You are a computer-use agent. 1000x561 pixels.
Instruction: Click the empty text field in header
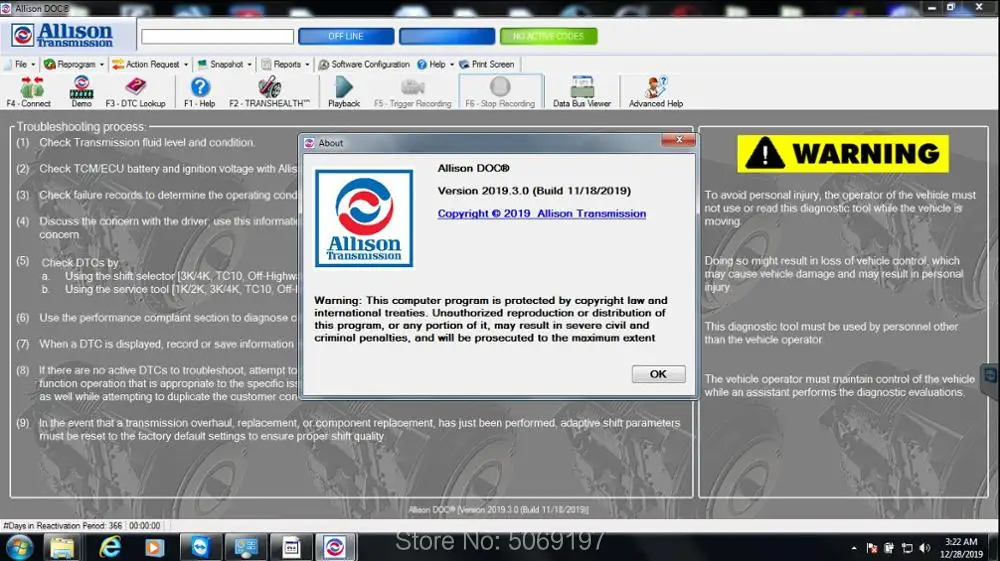pos(217,36)
